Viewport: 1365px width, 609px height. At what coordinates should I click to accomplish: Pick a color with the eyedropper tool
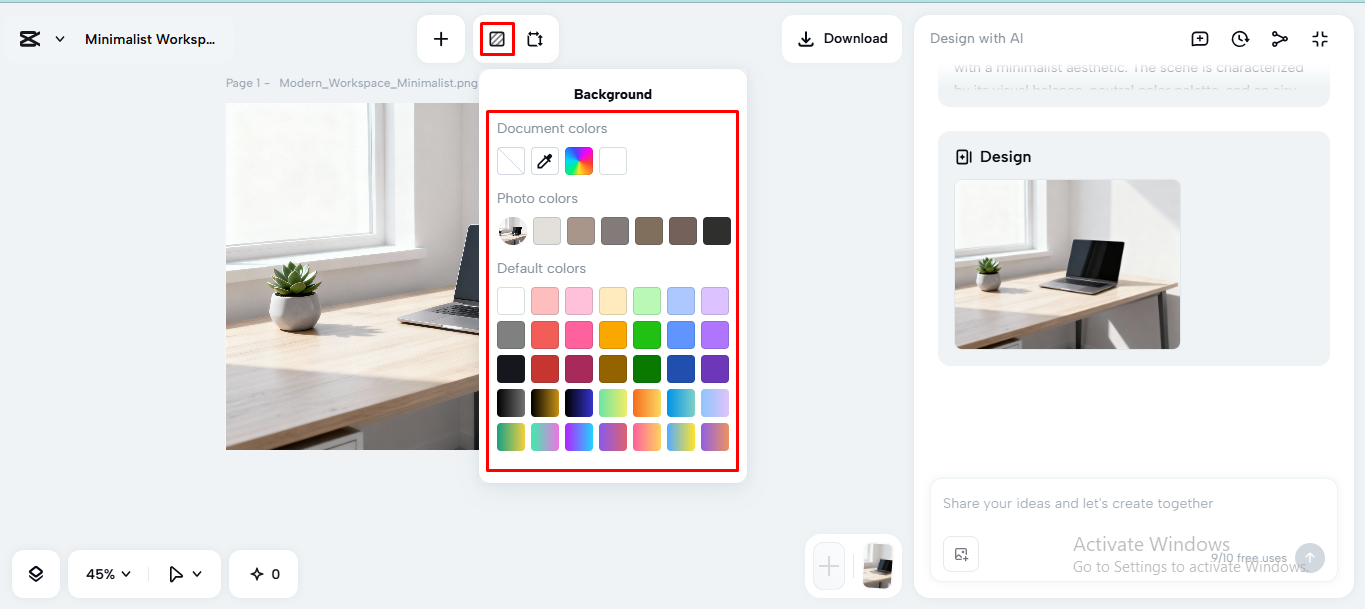[x=545, y=161]
